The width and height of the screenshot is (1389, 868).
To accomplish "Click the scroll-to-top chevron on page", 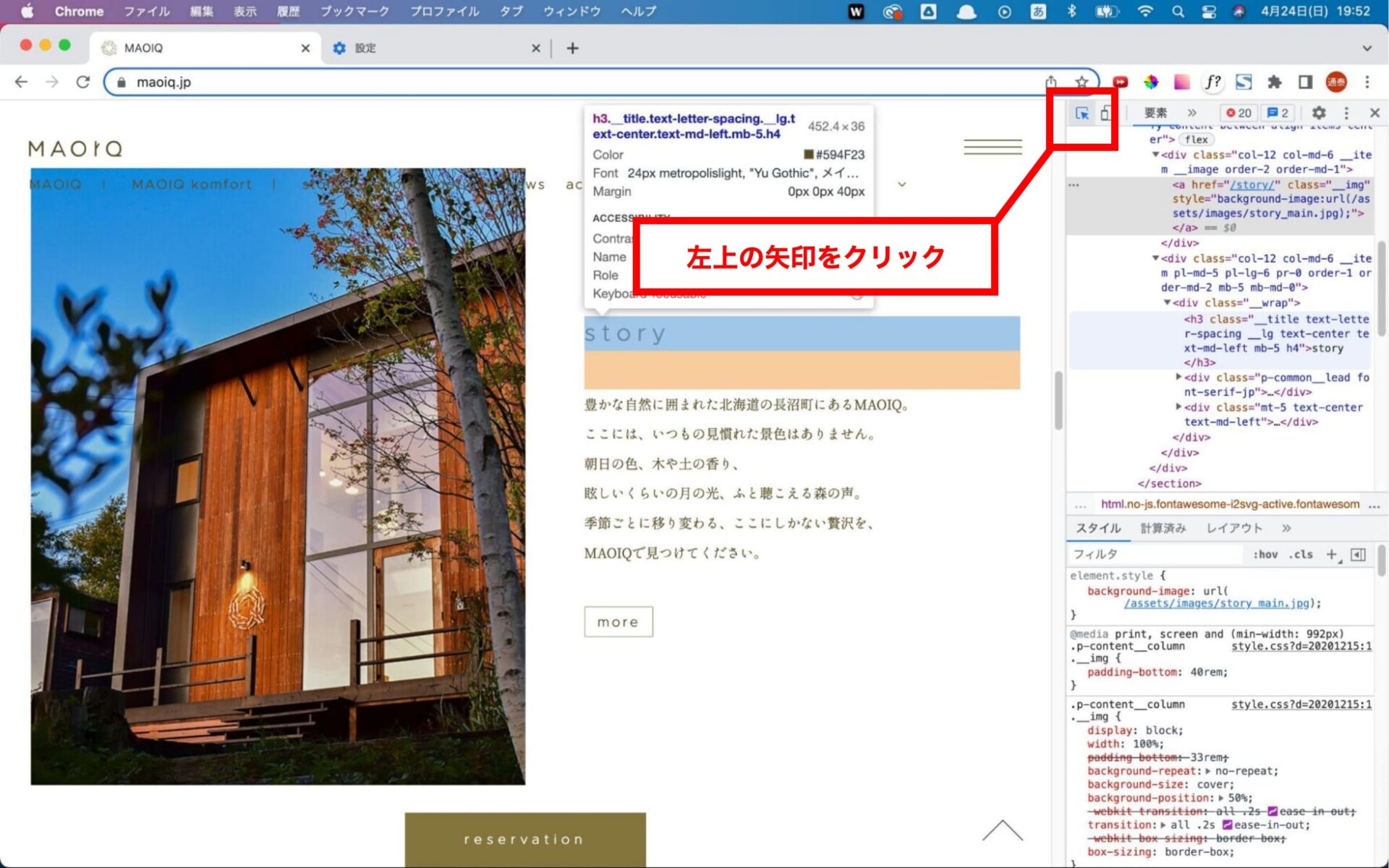I will [1002, 830].
